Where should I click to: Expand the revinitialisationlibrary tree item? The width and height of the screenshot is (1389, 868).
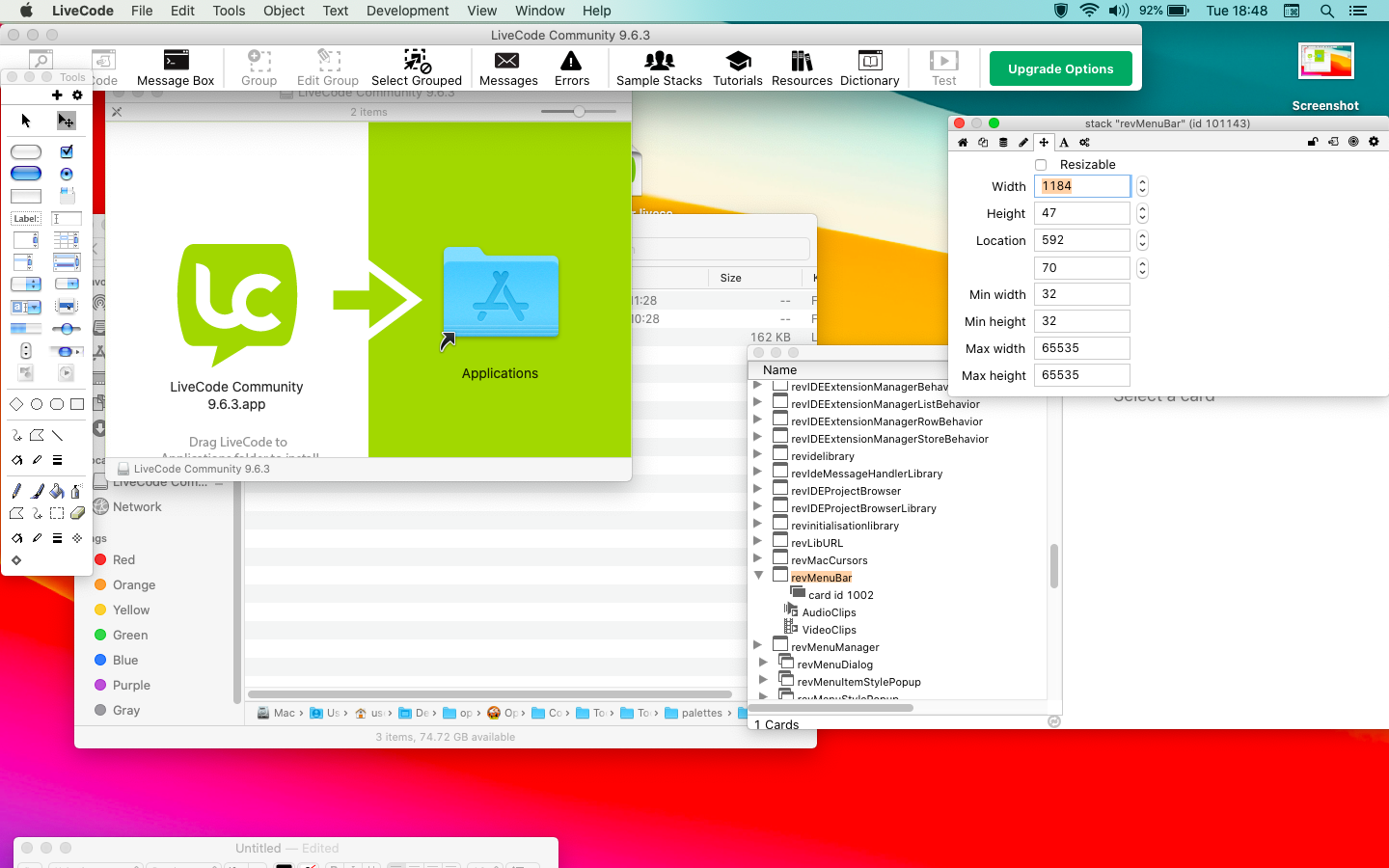(x=757, y=524)
